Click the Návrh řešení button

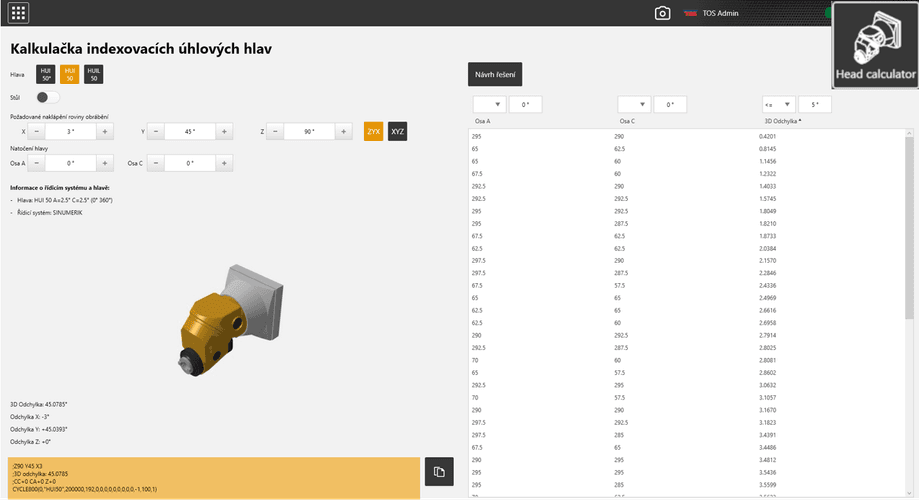coord(495,74)
